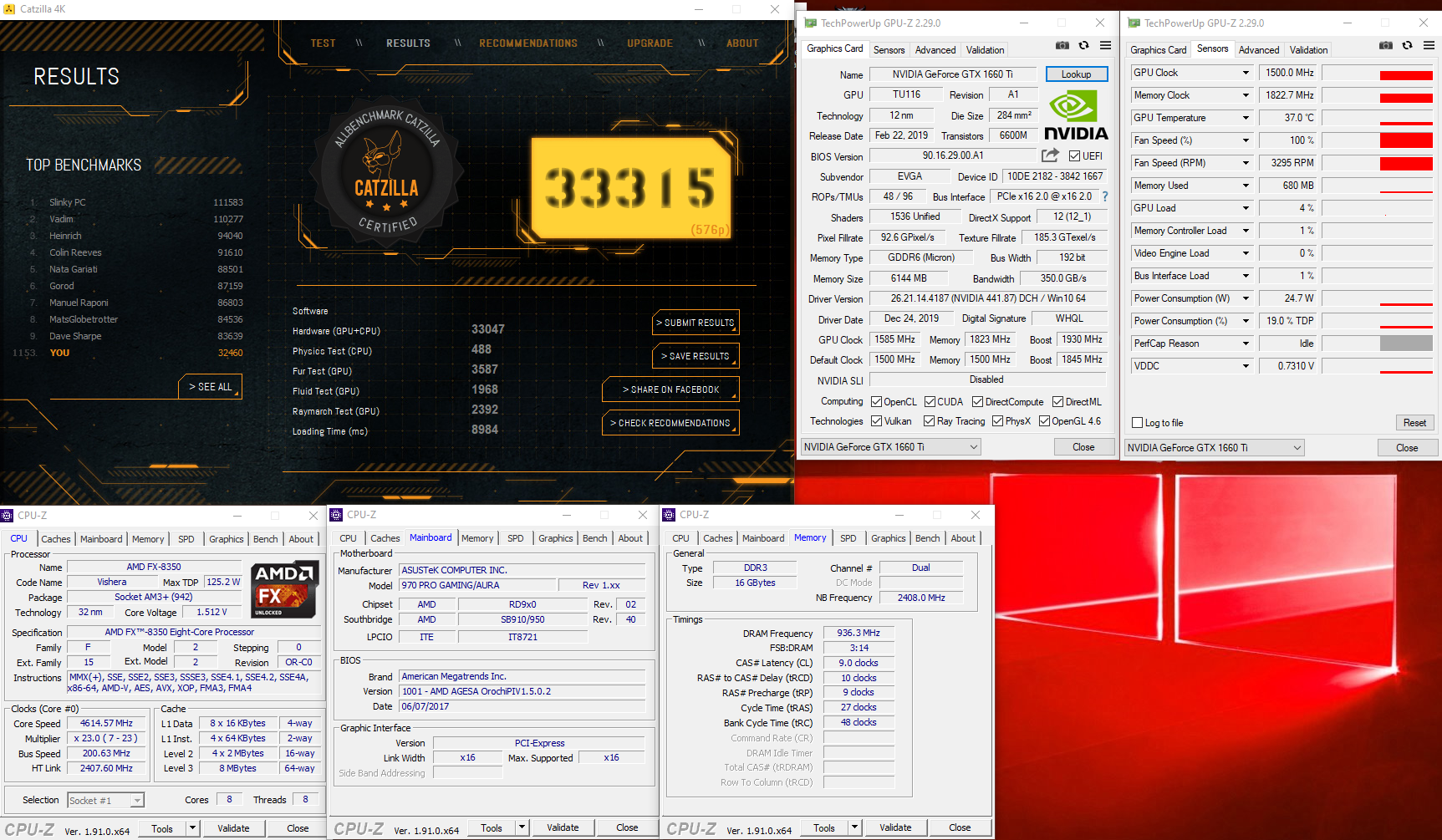Click GPU-Z Sensors window title icon
This screenshot has height=840, width=1442.
[x=1134, y=23]
